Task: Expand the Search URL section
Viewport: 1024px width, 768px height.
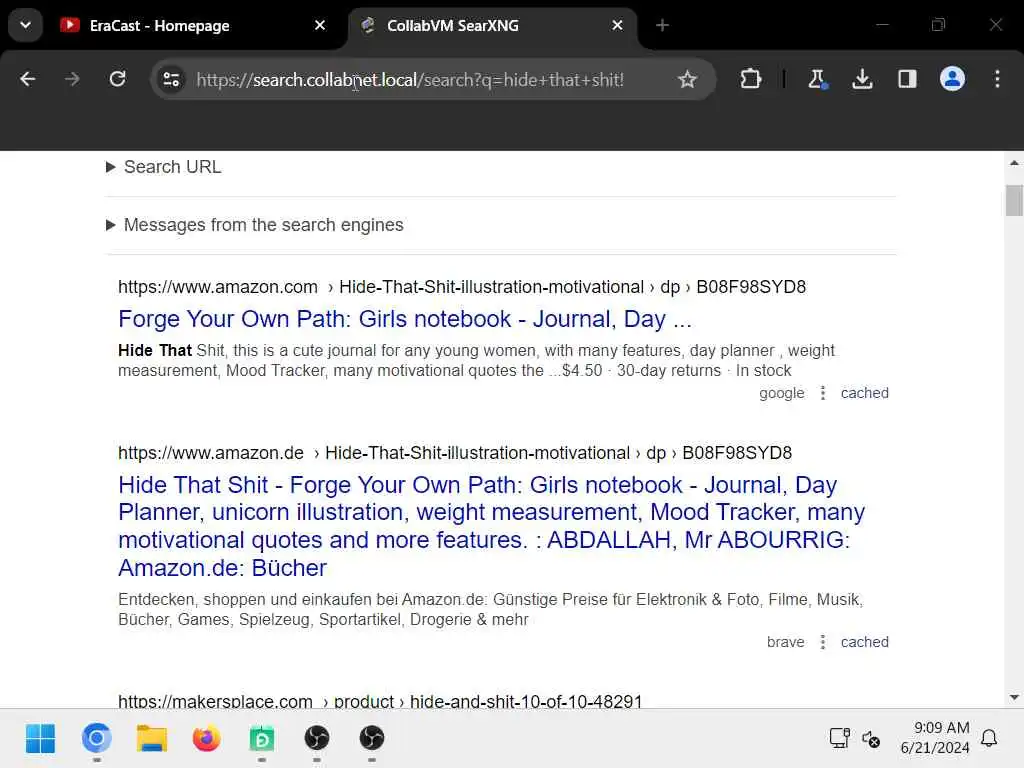Action: click(164, 167)
